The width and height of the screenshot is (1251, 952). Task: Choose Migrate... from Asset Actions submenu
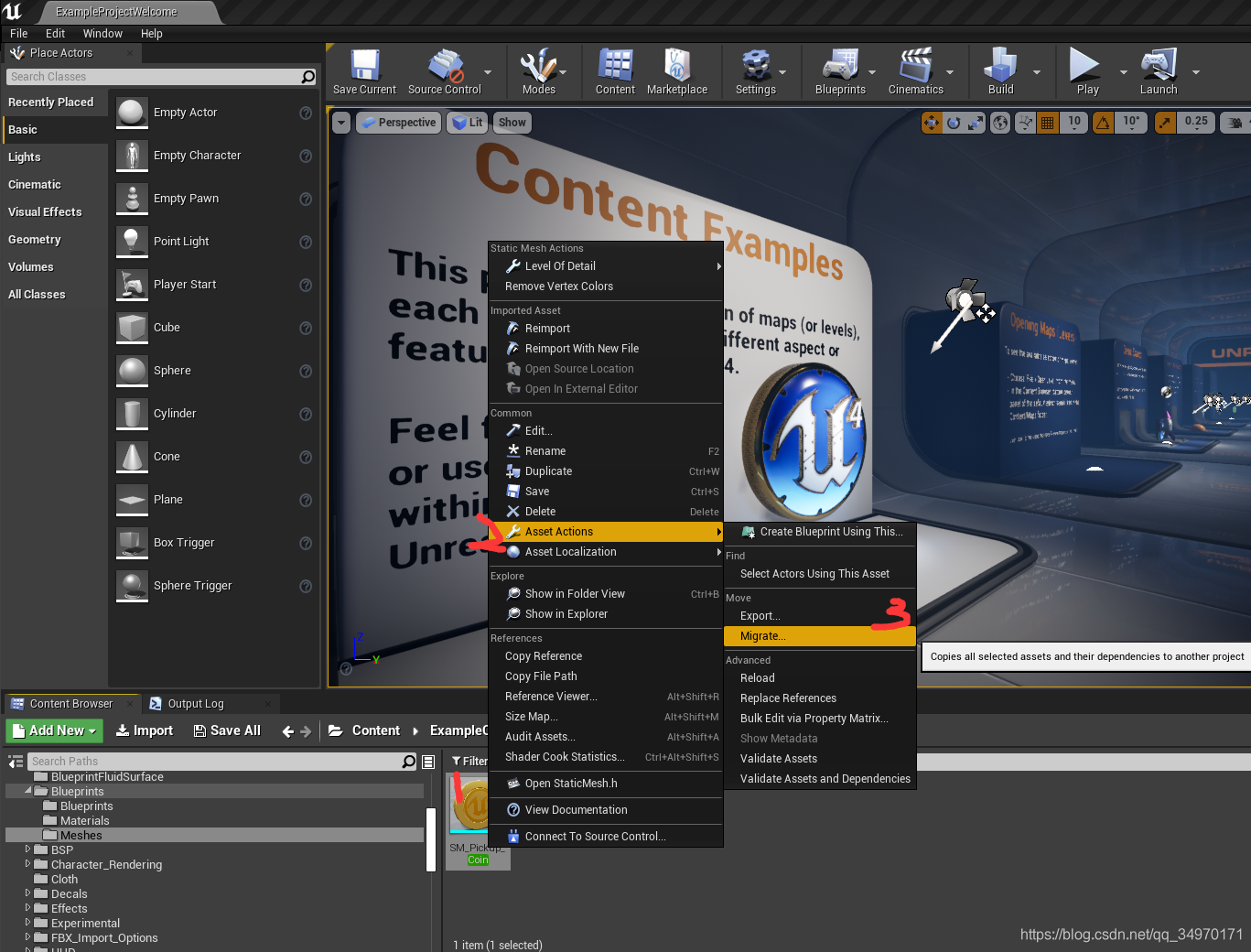pos(820,636)
